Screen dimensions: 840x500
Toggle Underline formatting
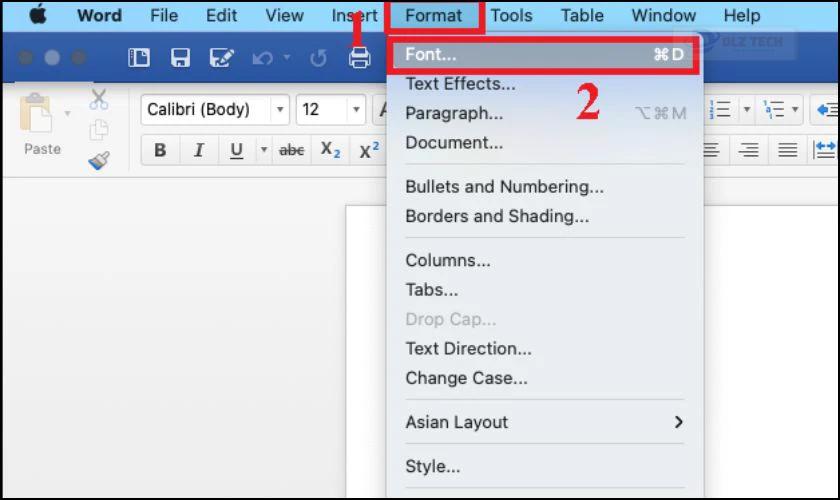click(236, 150)
